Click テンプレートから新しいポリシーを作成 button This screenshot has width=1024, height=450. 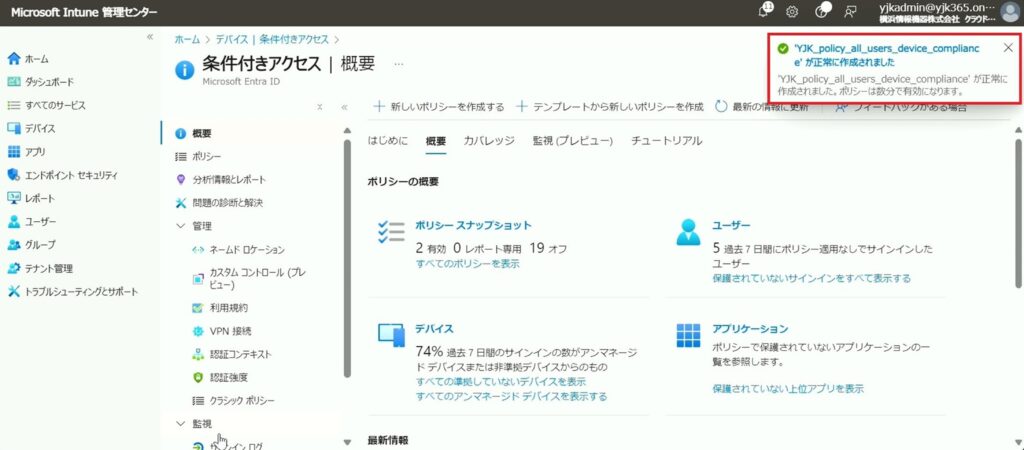[610, 106]
